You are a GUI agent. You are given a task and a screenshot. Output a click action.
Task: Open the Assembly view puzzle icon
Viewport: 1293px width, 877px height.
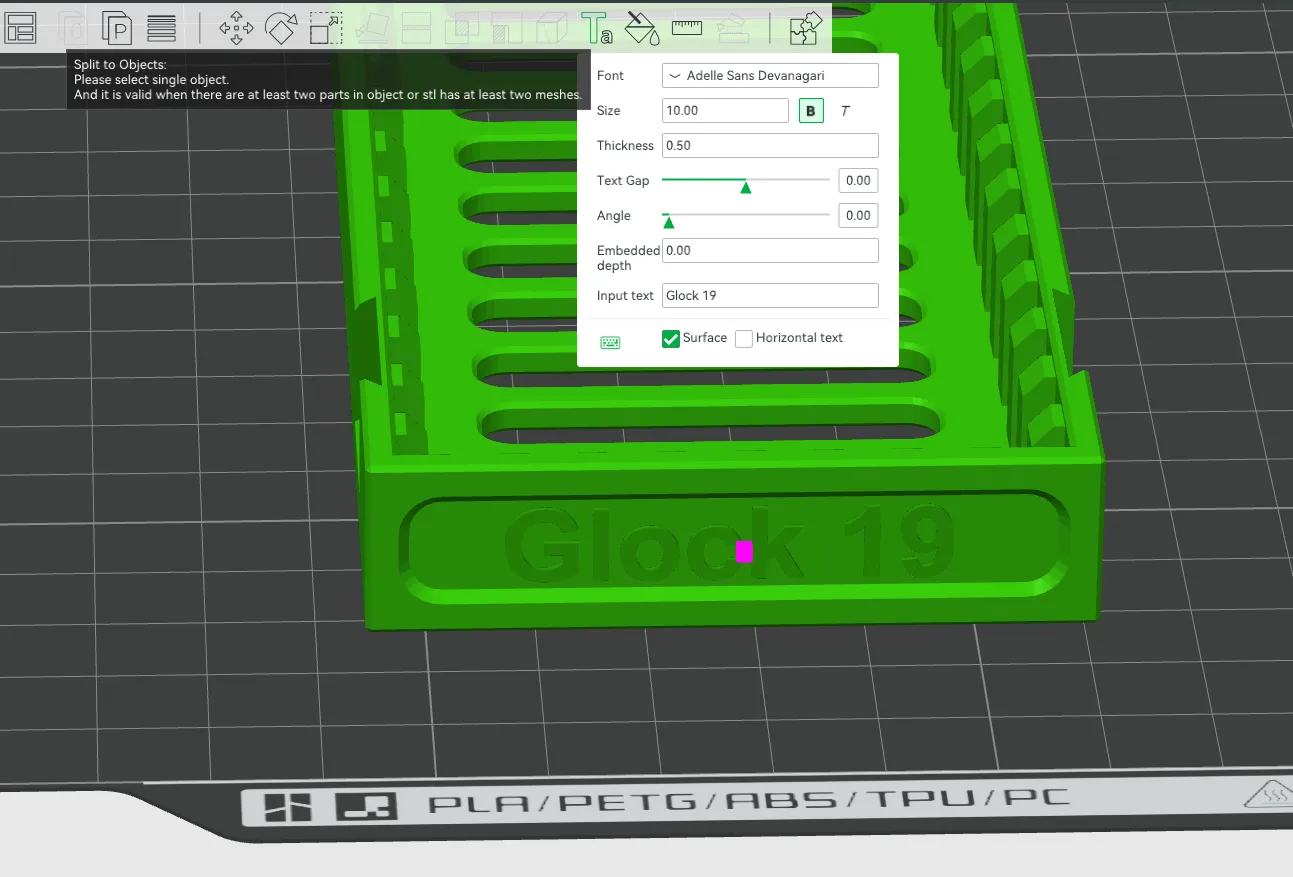point(806,28)
